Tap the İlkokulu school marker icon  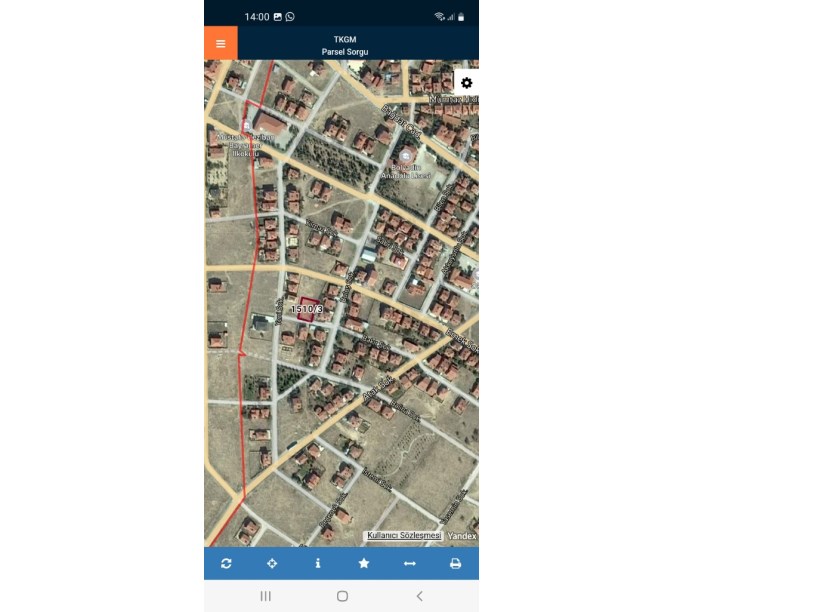click(x=247, y=126)
